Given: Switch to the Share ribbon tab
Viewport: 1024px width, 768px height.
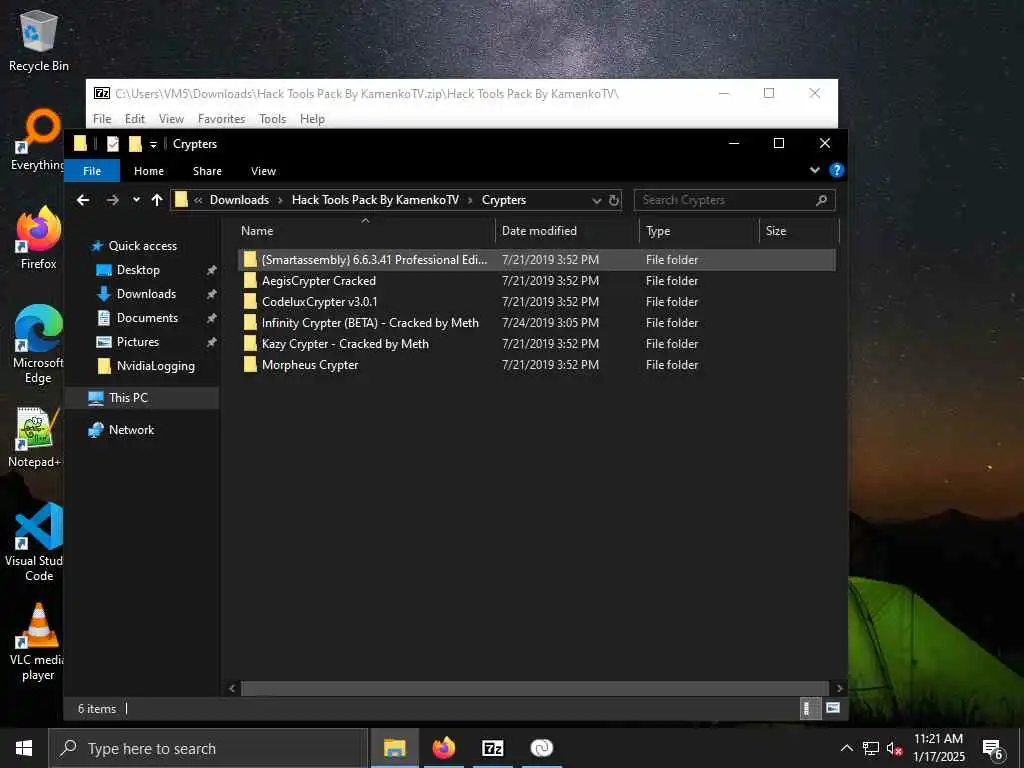Looking at the screenshot, I should 207,171.
